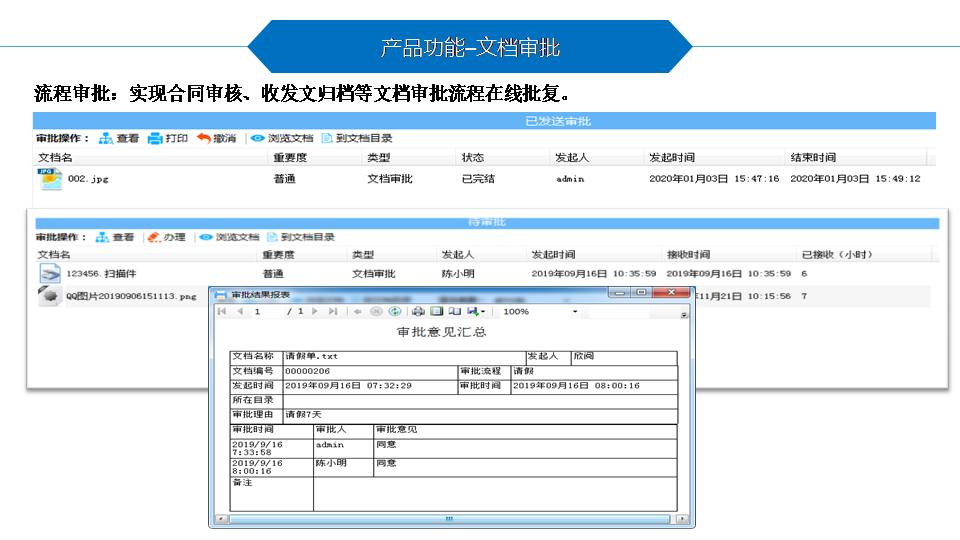
Task: Refresh the report with the green refresh icon
Action: [x=395, y=312]
